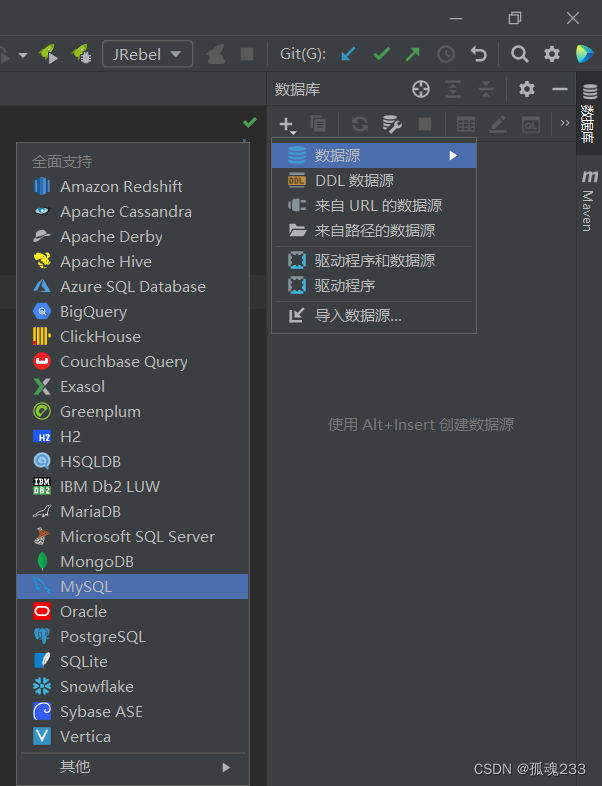Image resolution: width=602 pixels, height=786 pixels.
Task: Select ClickHouse data source
Action: 132,337
